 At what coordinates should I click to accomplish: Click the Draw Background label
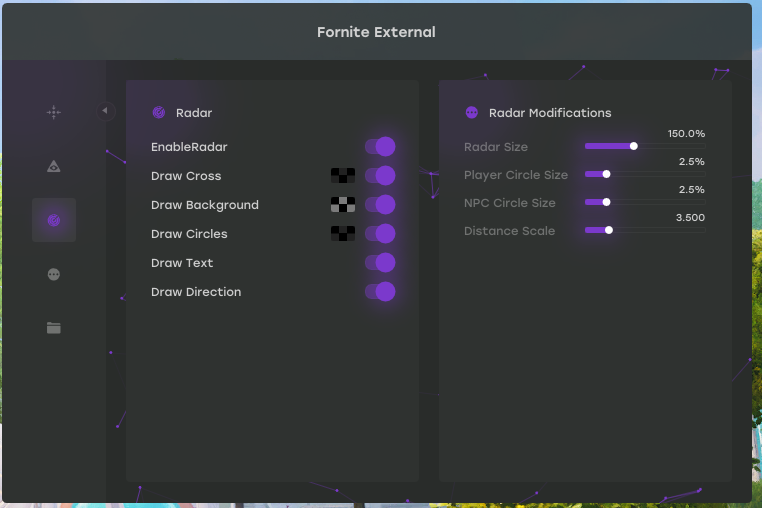click(205, 205)
